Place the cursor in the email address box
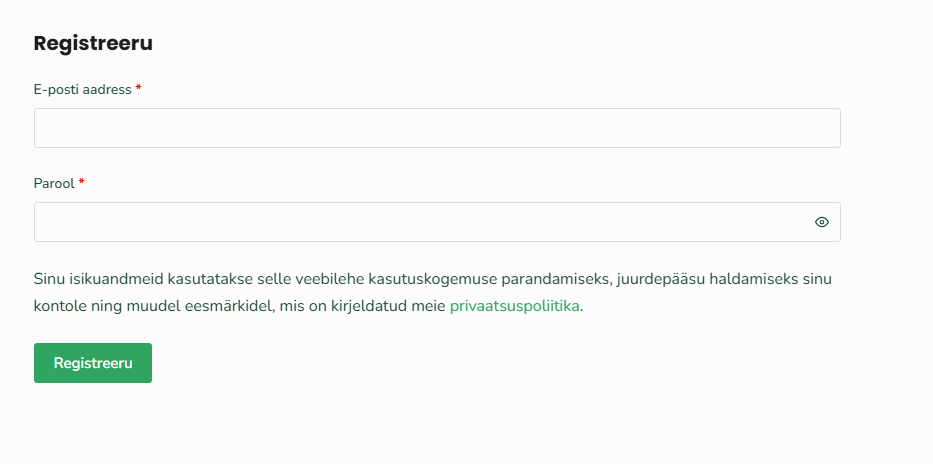This screenshot has width=933, height=464. click(437, 128)
